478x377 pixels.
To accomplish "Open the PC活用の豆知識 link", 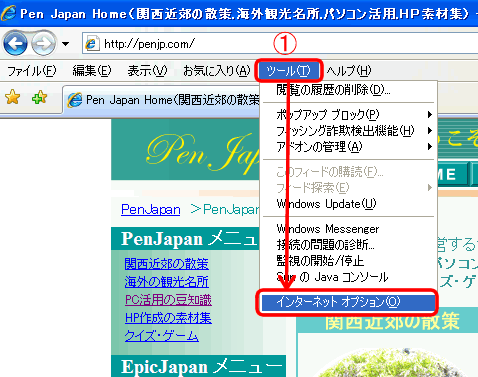I will click(x=168, y=300).
